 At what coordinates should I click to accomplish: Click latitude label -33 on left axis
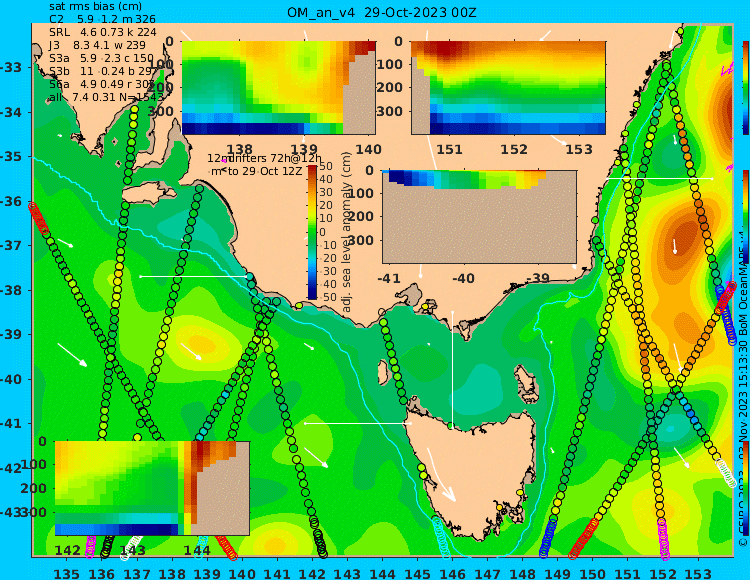[x=11, y=67]
